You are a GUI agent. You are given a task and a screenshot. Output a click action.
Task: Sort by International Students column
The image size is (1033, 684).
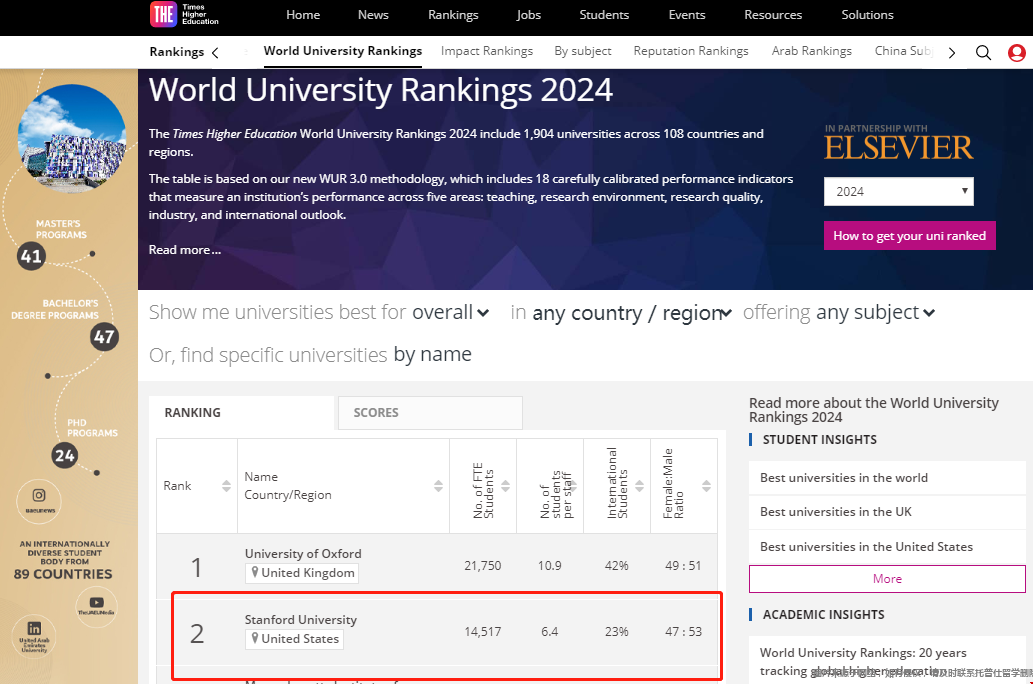click(x=639, y=486)
